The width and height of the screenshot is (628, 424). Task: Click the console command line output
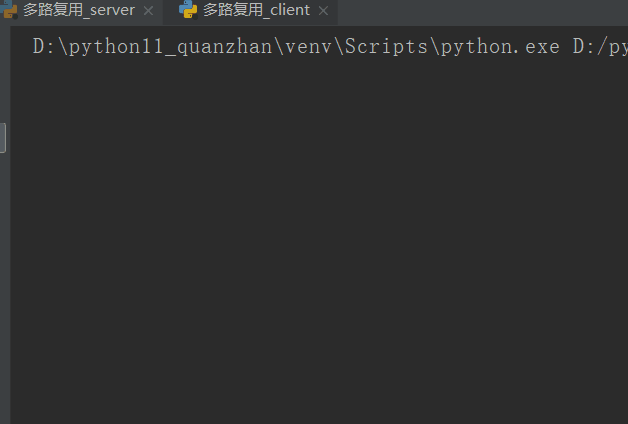tap(330, 47)
